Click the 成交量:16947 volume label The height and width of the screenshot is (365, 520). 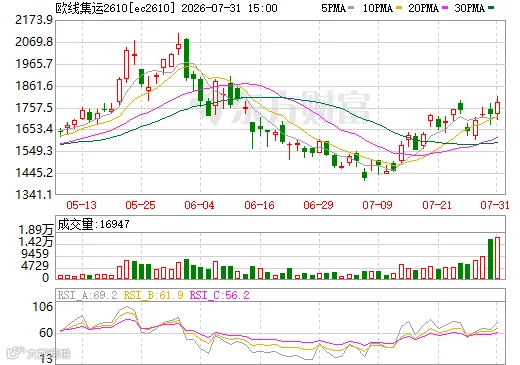[x=93, y=224]
